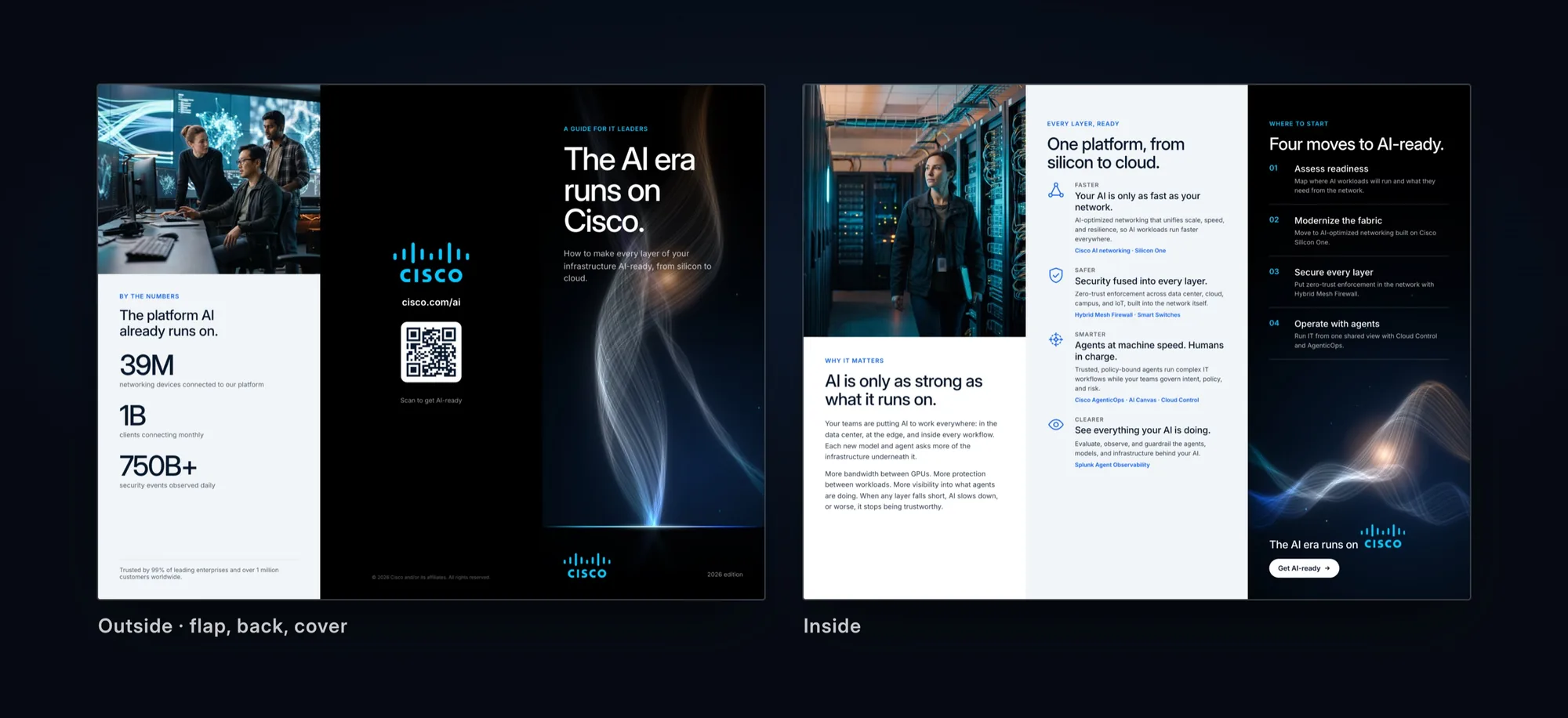Click the heading 'Four moves to AI-ready.'

pos(1356,144)
